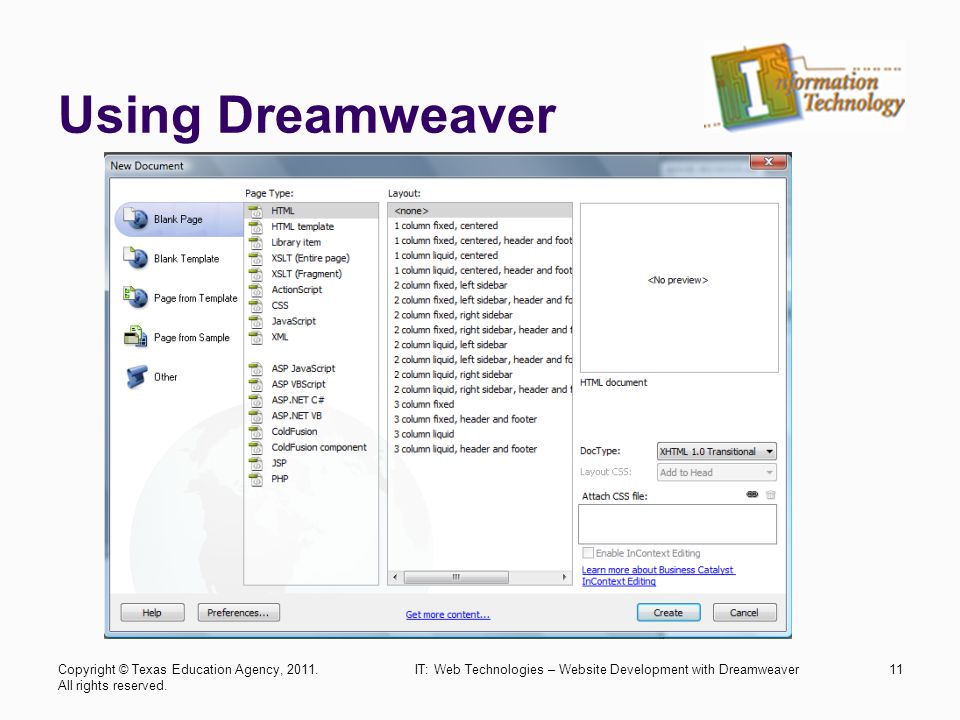Click the XML file icon
Screen dimensions: 960x720
click(x=256, y=337)
